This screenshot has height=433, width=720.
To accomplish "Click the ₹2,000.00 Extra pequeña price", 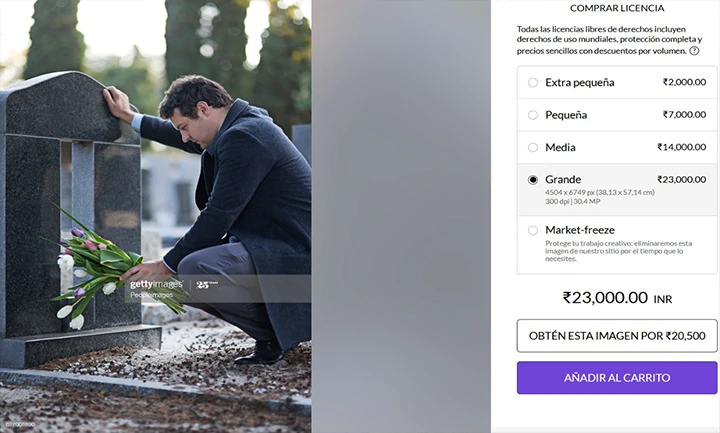I will (x=684, y=82).
